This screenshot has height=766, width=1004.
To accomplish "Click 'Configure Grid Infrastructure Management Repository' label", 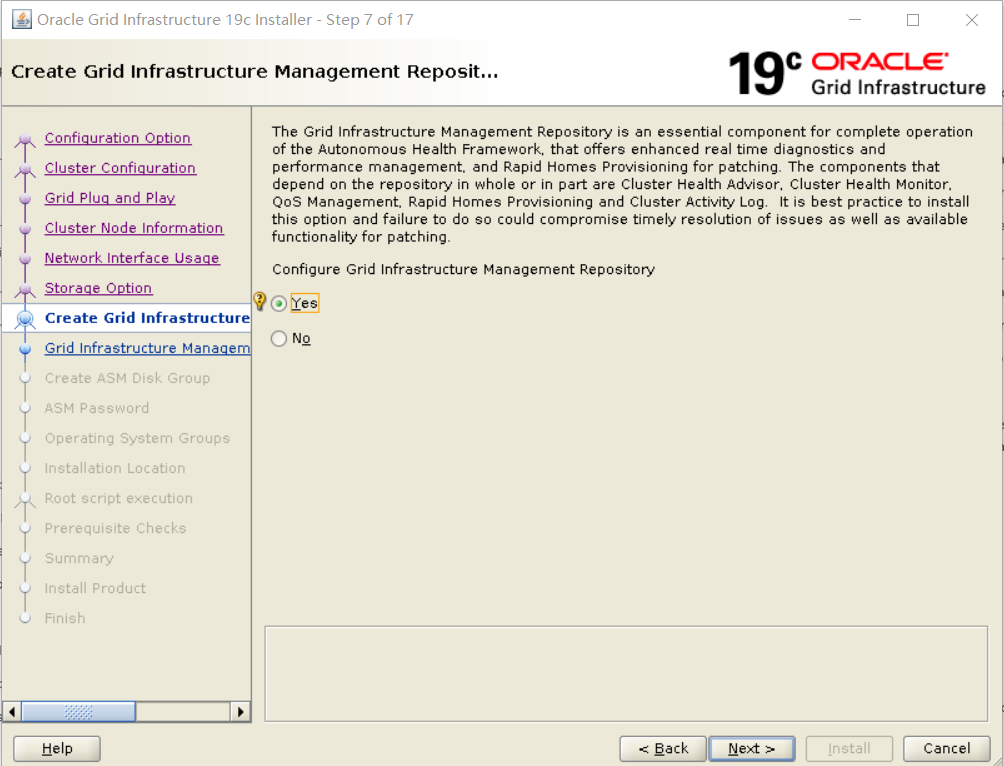I will (463, 270).
